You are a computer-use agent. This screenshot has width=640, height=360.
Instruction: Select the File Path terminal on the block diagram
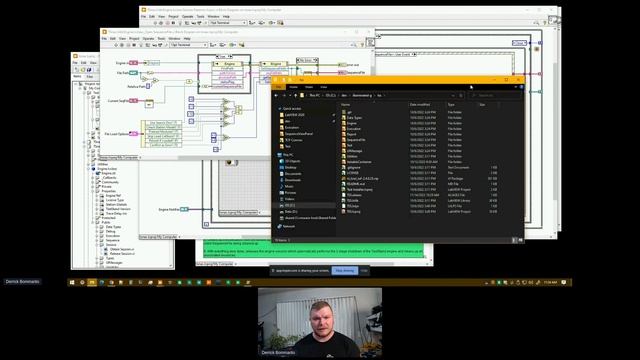[133, 73]
